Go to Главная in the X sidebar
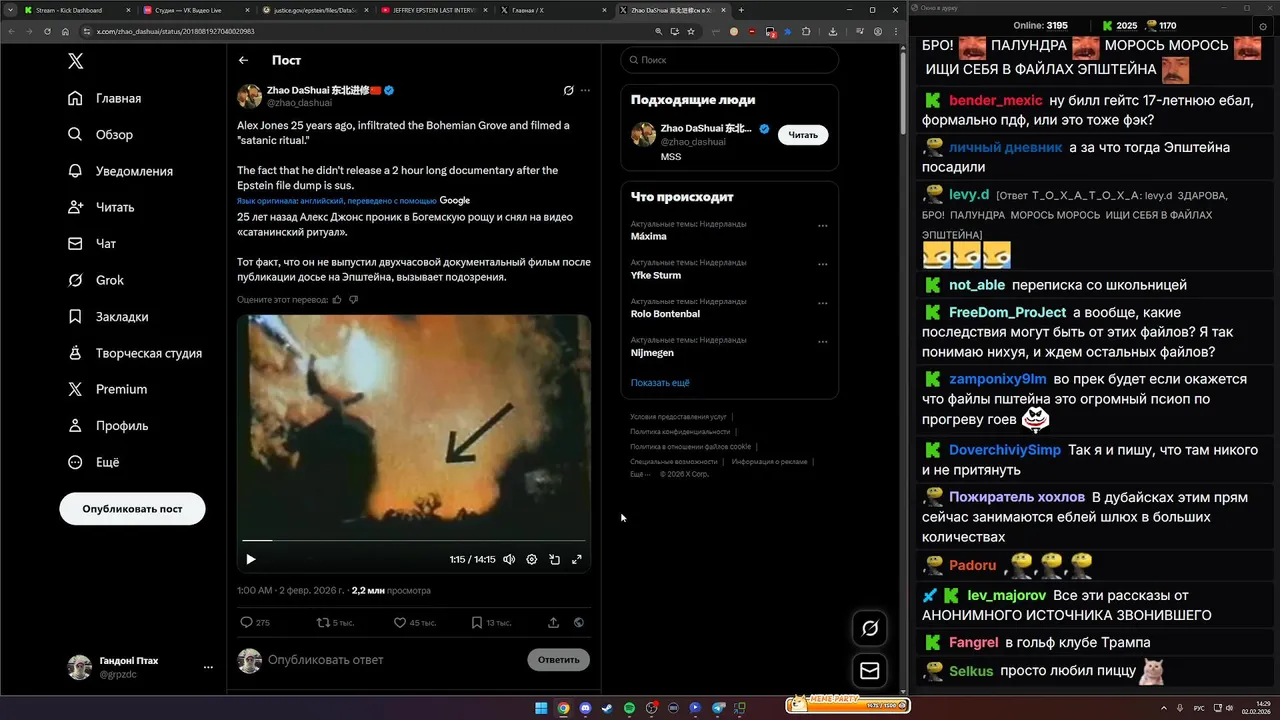The image size is (1280, 720). tap(105, 98)
